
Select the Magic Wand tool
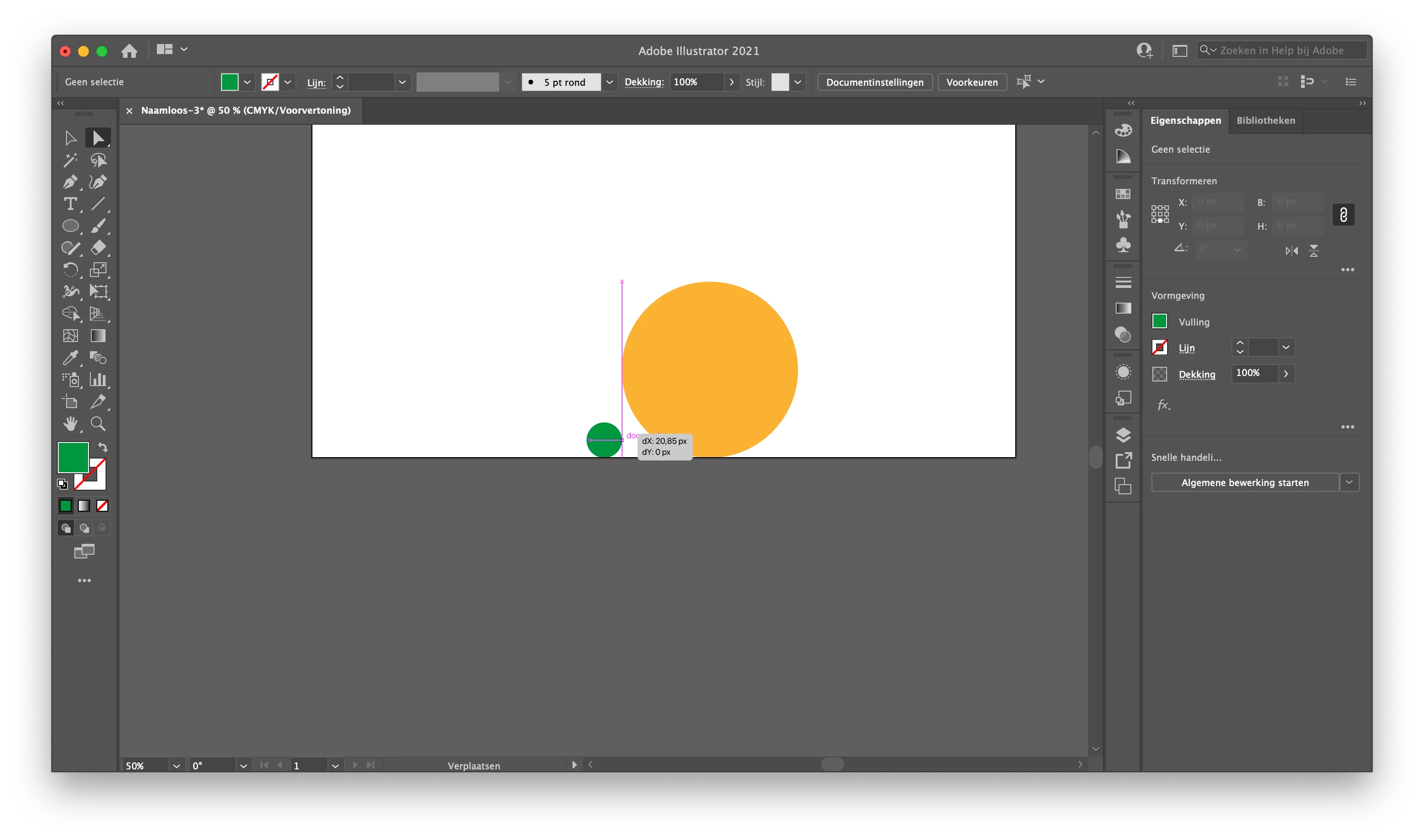(70, 160)
